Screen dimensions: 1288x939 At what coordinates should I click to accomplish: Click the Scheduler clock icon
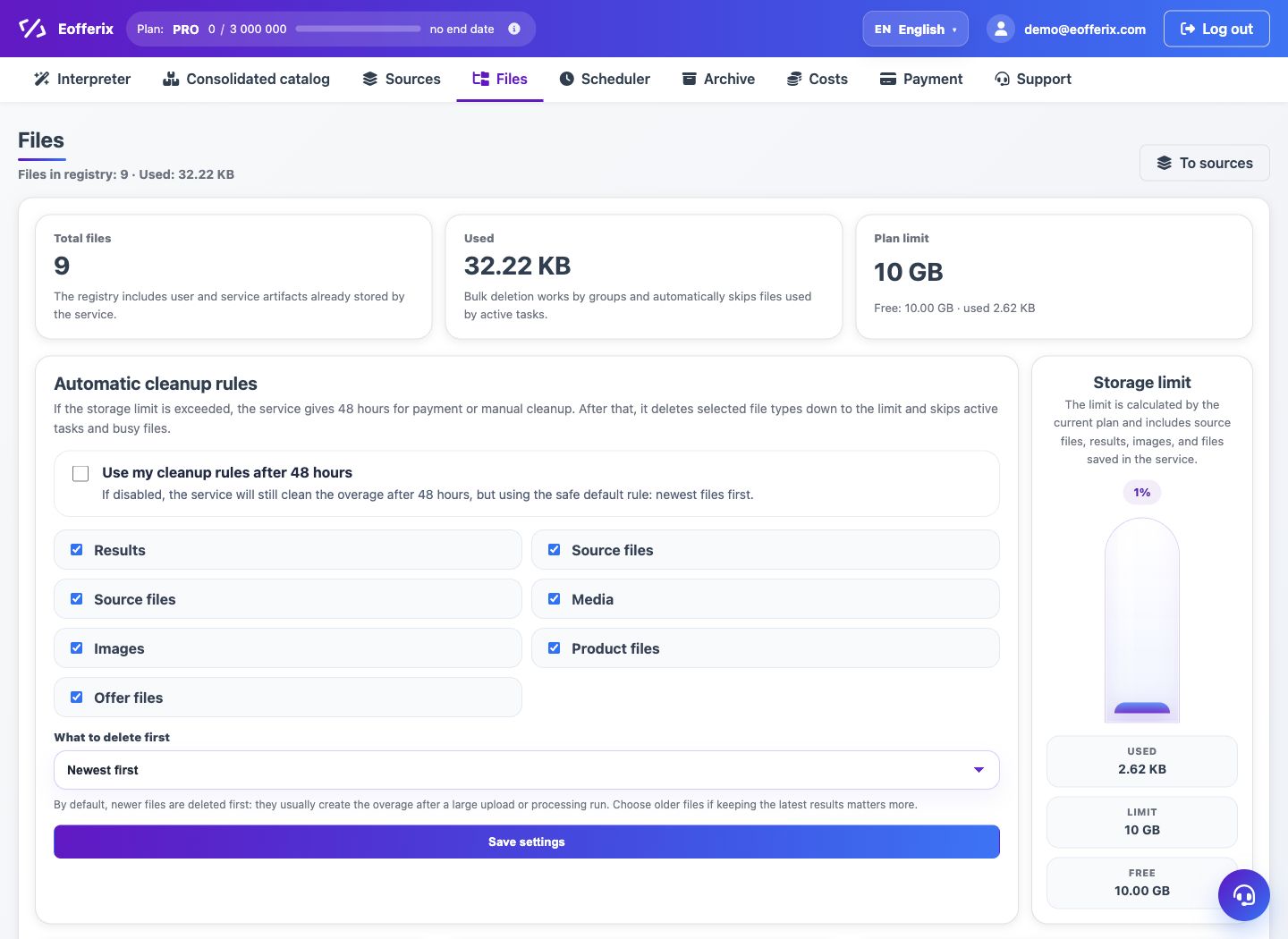[x=567, y=79]
